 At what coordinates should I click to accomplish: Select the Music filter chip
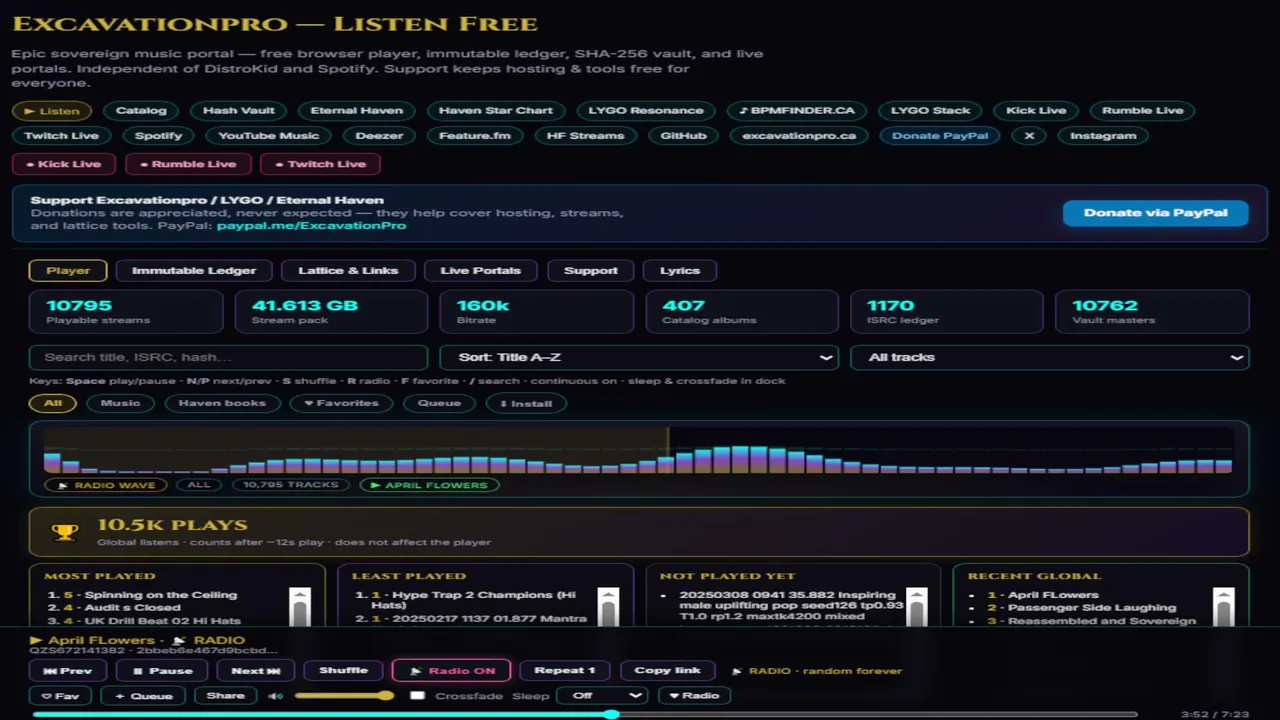coord(120,403)
